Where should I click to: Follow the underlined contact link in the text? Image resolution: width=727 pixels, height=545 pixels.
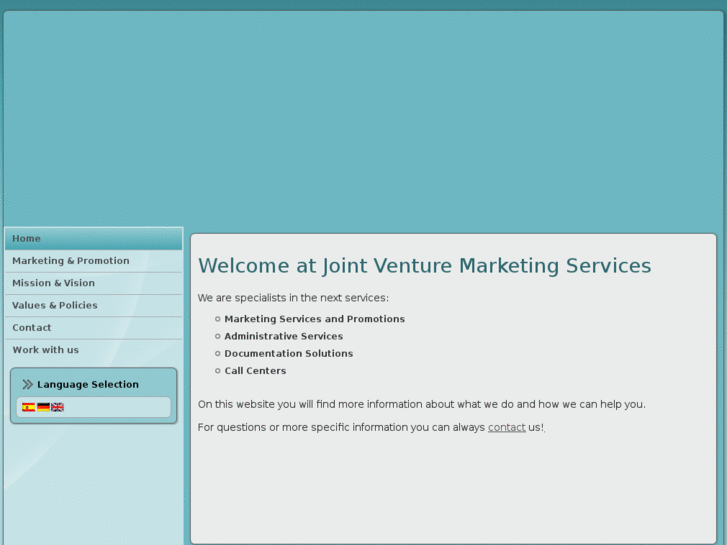506,427
